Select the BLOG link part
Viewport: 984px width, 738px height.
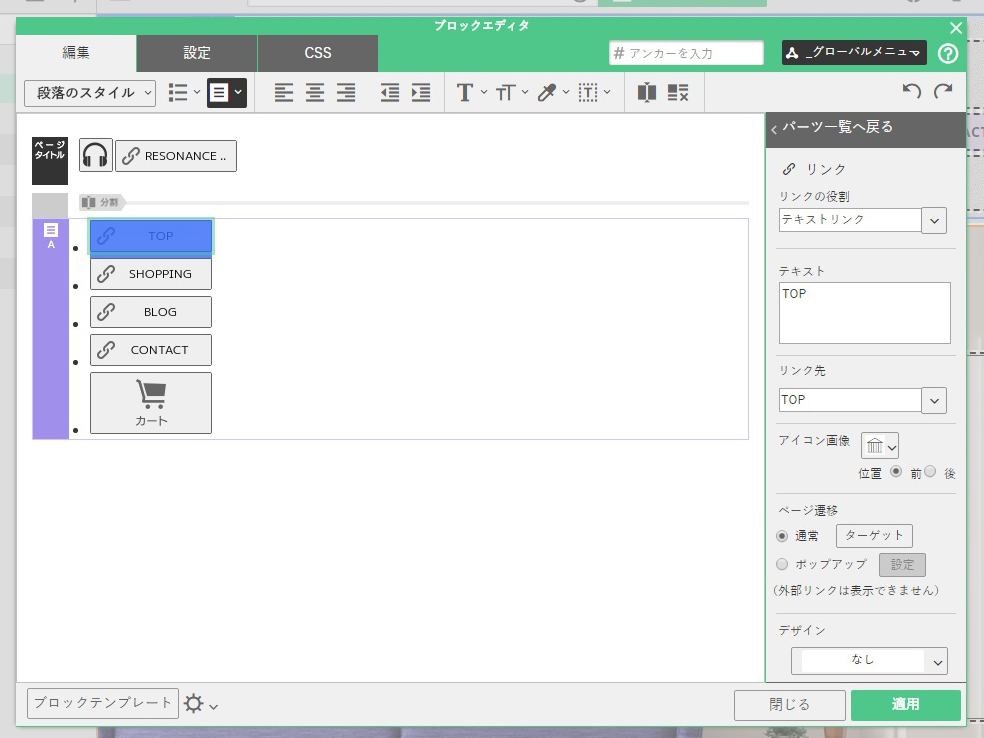(x=151, y=312)
